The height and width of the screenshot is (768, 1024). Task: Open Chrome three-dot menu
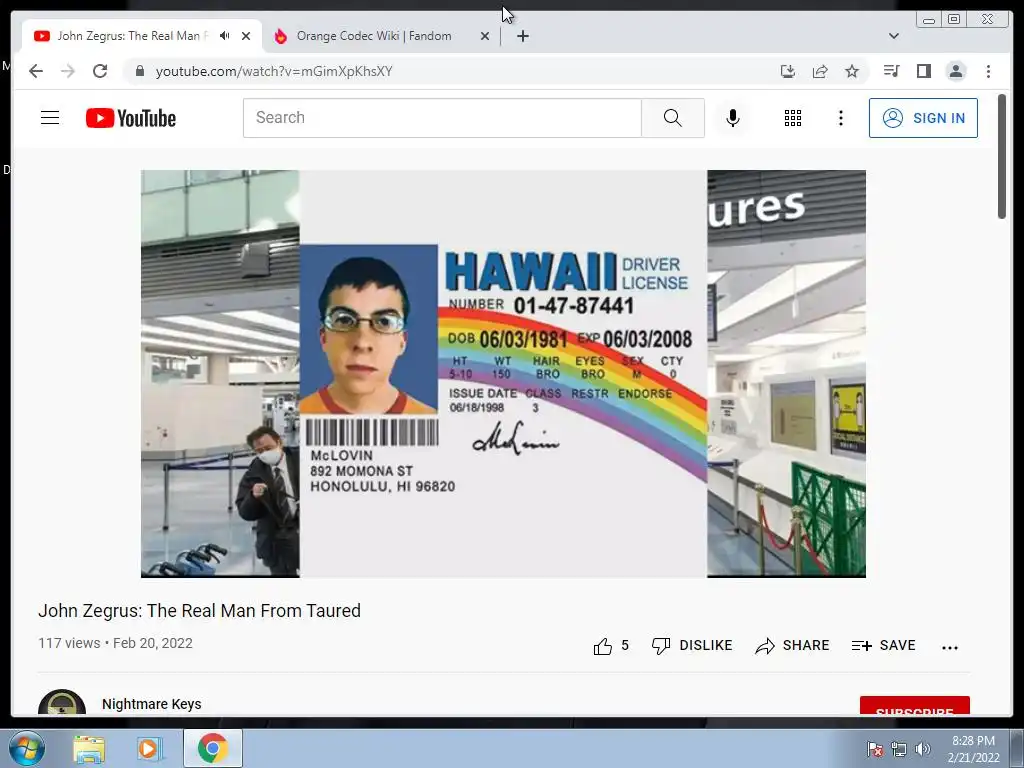pyautogui.click(x=989, y=71)
